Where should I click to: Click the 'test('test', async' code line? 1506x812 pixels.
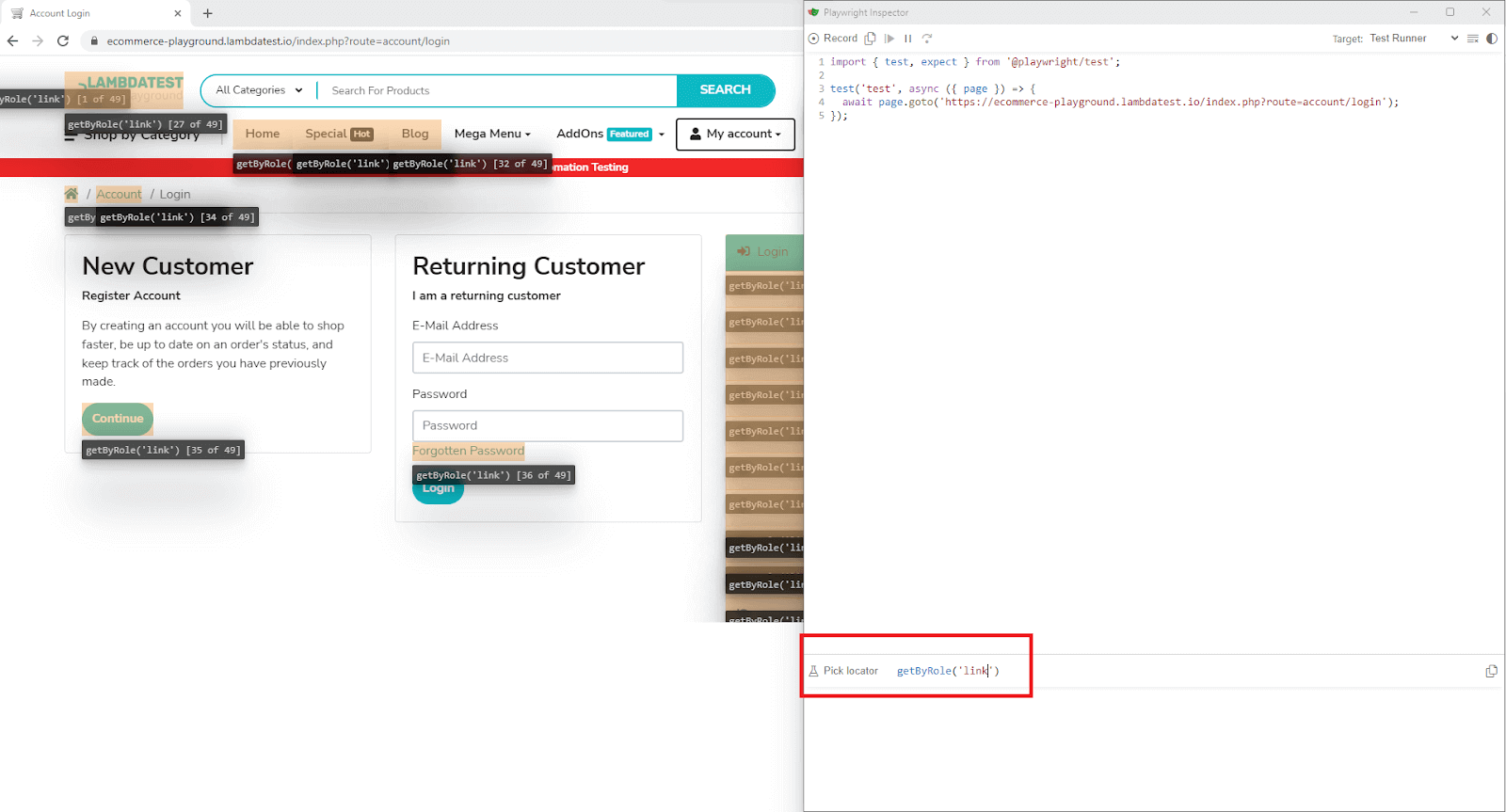click(x=933, y=88)
